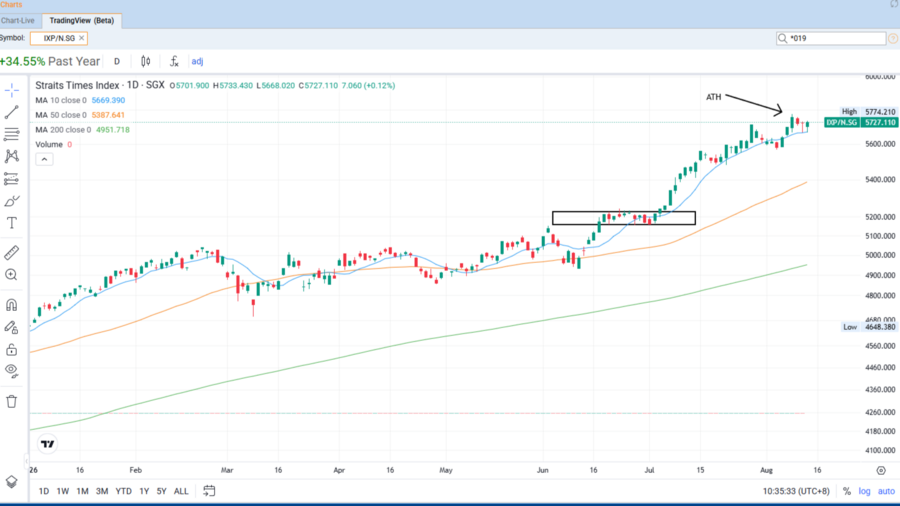Click the MA 200 value 4951.718
This screenshot has width=900, height=506.
[x=112, y=130]
